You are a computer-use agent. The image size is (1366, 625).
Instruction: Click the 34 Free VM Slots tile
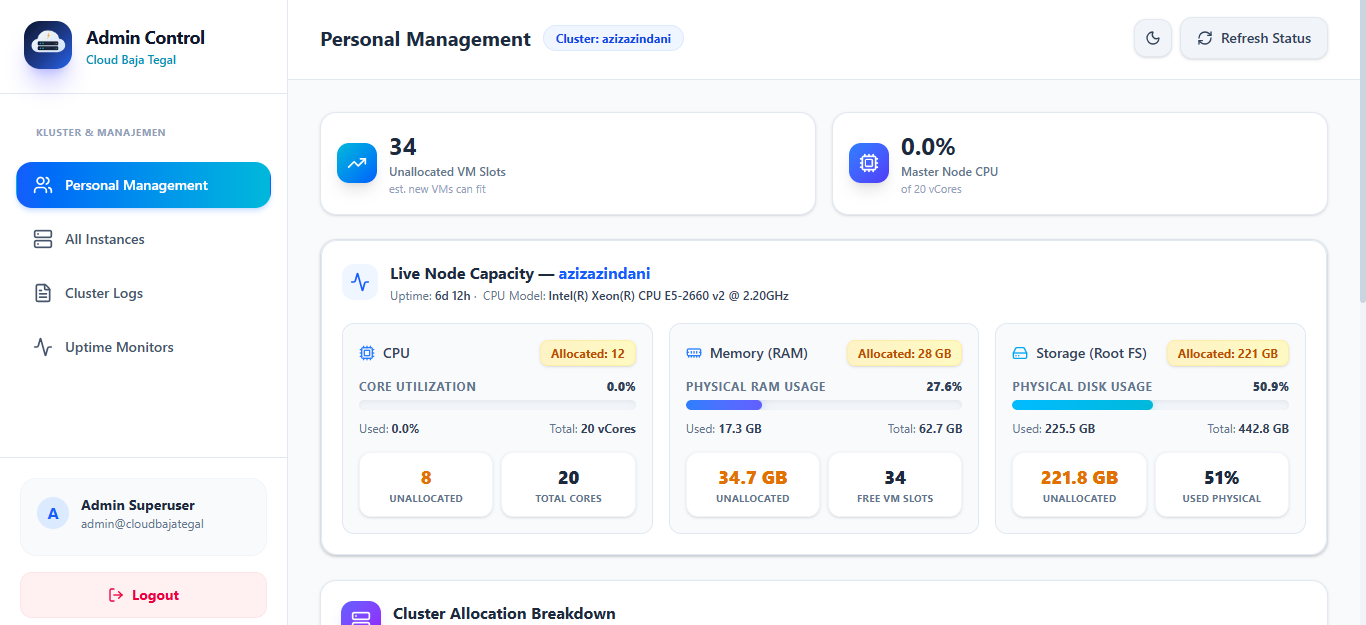click(895, 485)
